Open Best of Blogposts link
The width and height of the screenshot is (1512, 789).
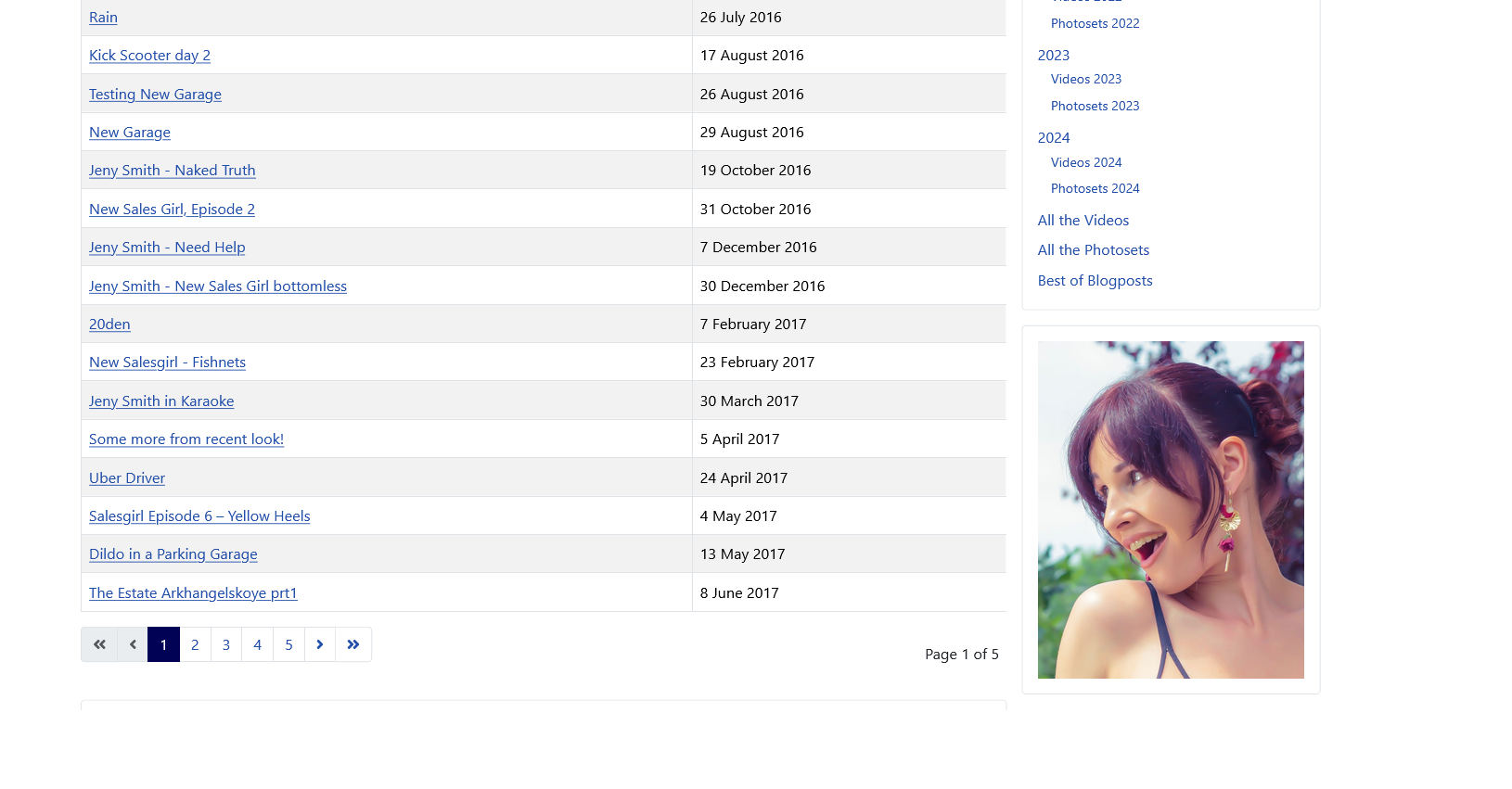[x=1096, y=281]
